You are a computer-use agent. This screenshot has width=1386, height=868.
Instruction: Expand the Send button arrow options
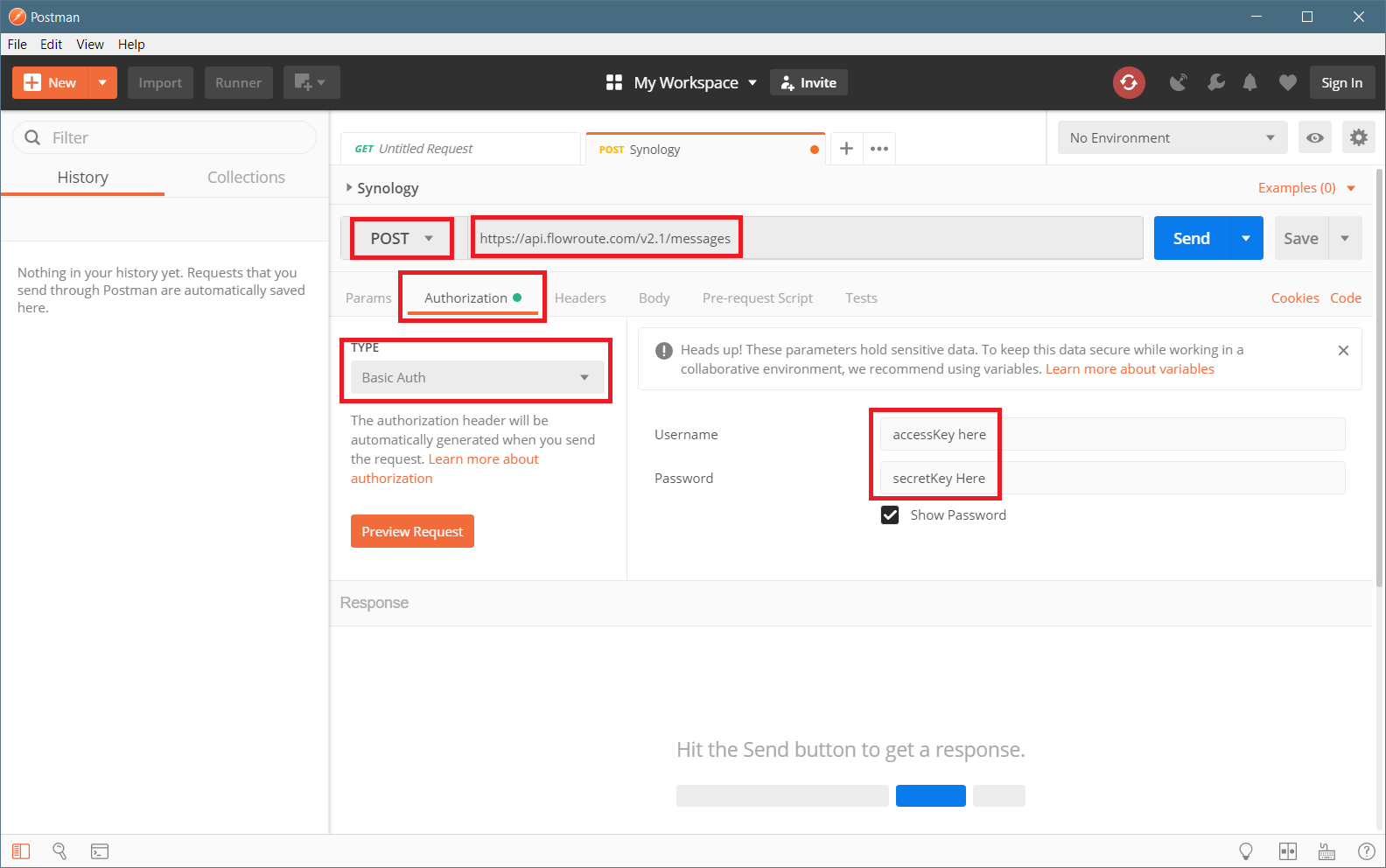[1246, 238]
